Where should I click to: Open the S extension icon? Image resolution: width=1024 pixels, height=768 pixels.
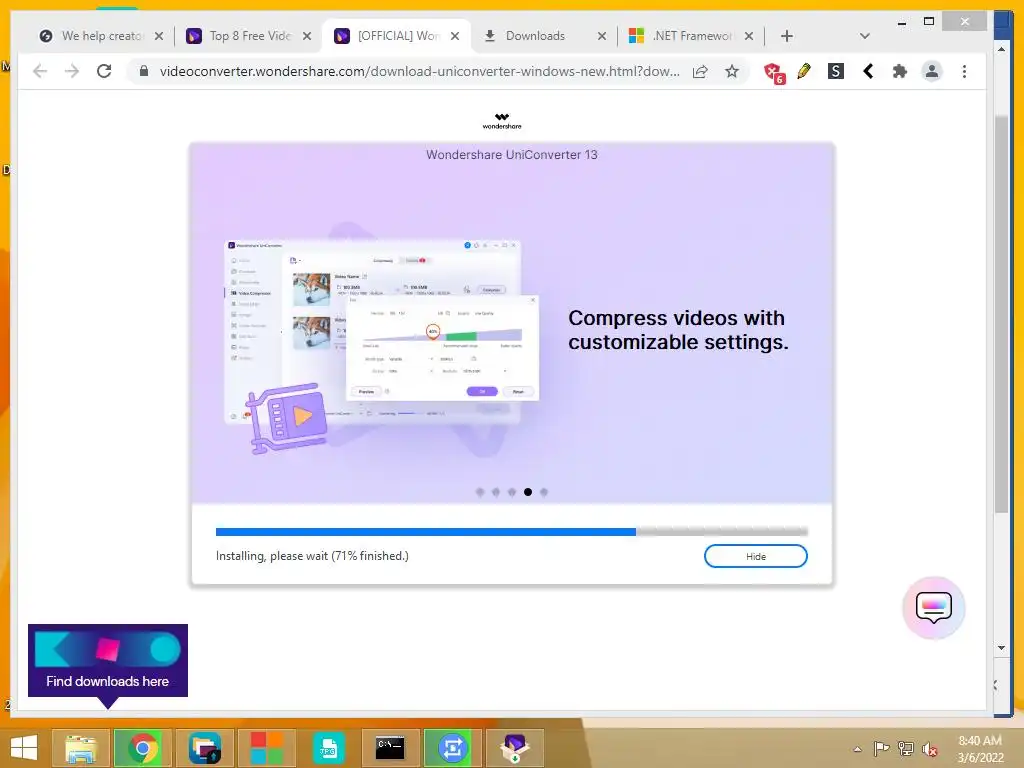836,71
